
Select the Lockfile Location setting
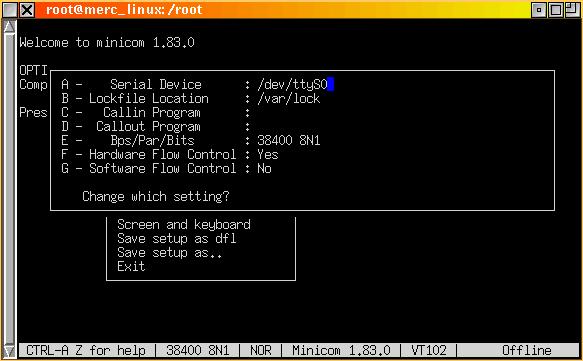191,99
